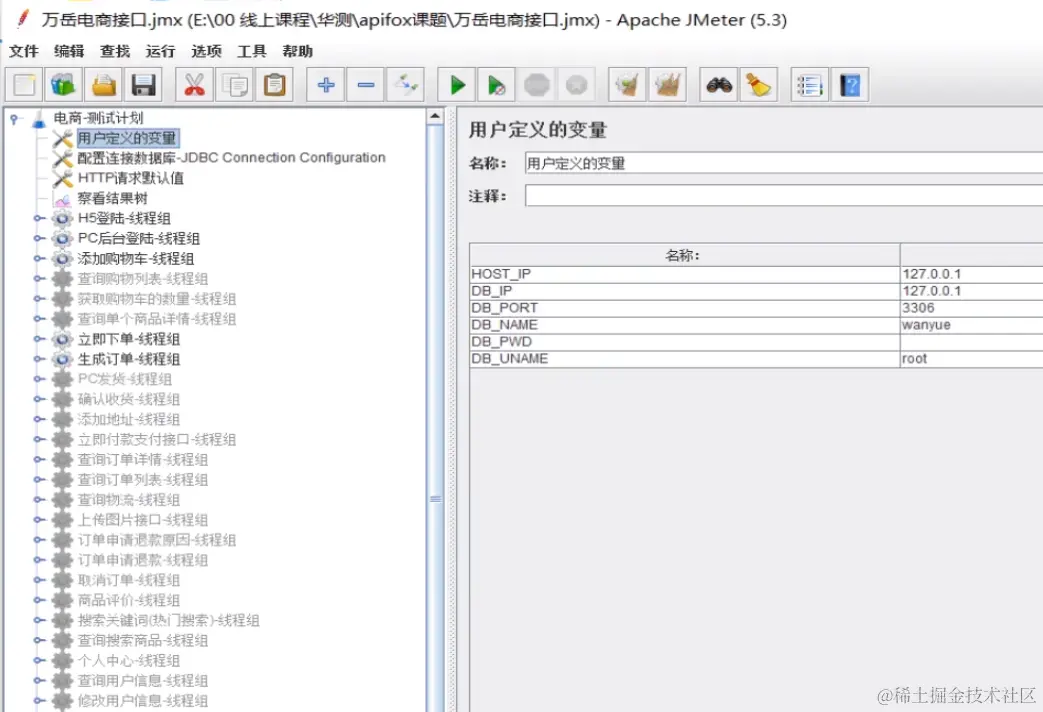The width and height of the screenshot is (1043, 712).
Task: Click the binoculars Search icon
Action: [718, 85]
